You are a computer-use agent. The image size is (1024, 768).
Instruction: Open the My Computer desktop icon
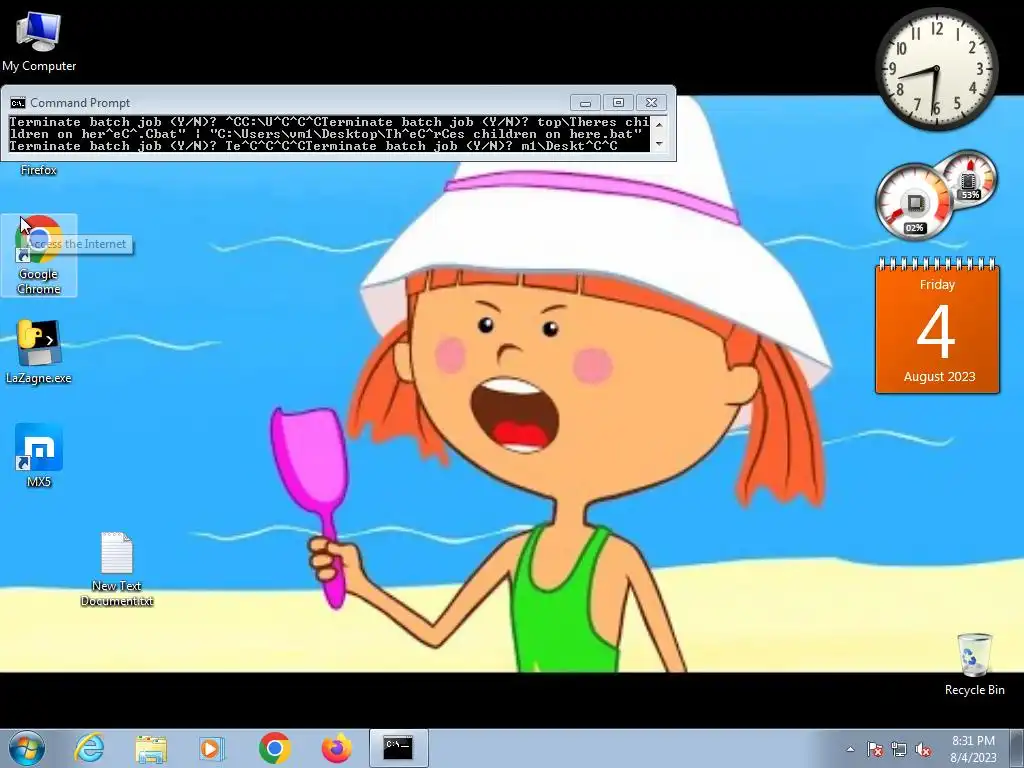point(39,42)
